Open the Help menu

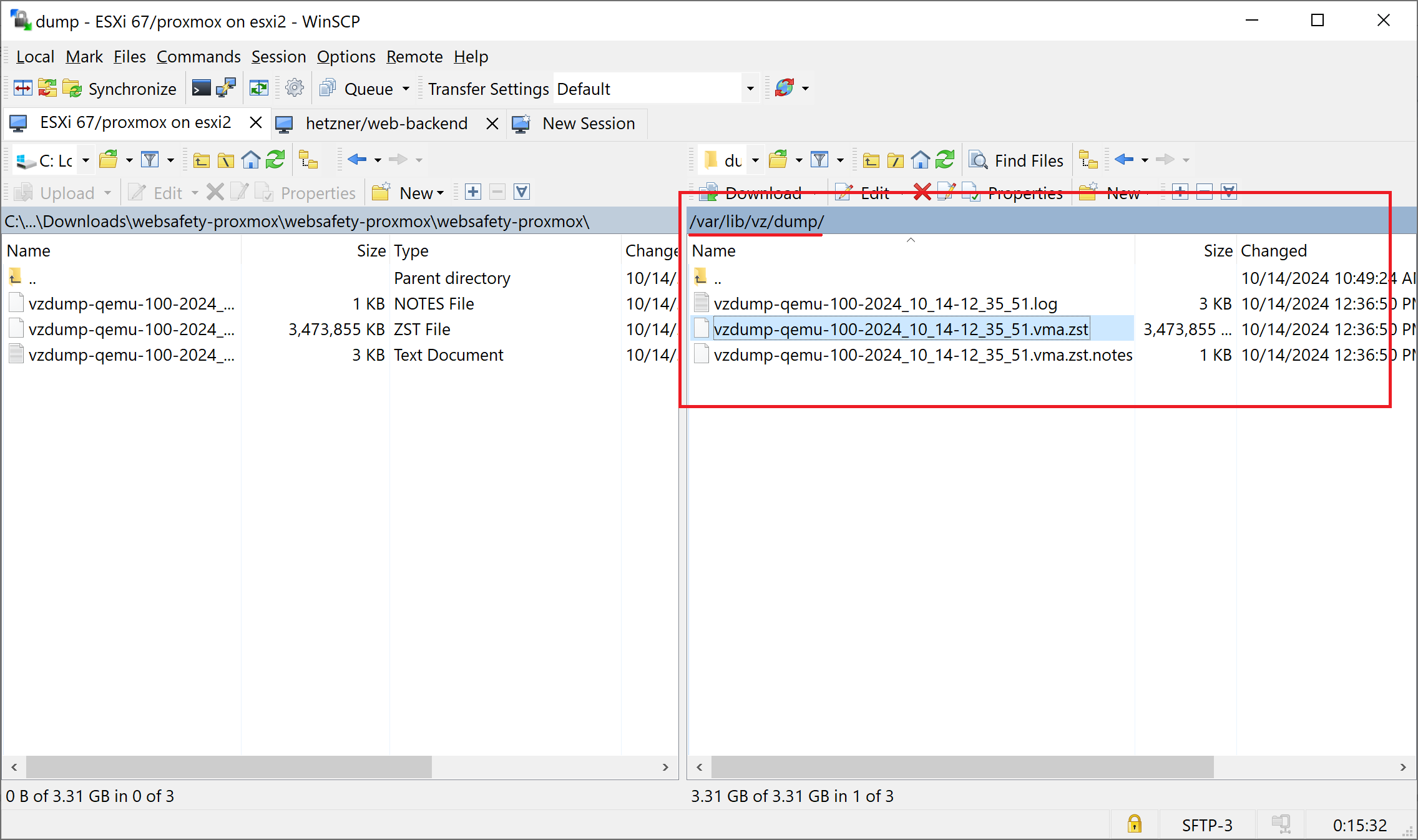point(471,57)
